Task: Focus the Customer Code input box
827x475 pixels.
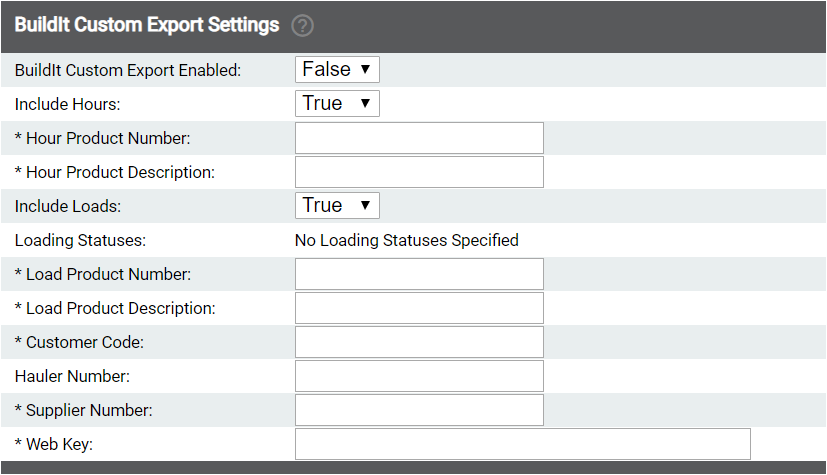Action: 419,342
